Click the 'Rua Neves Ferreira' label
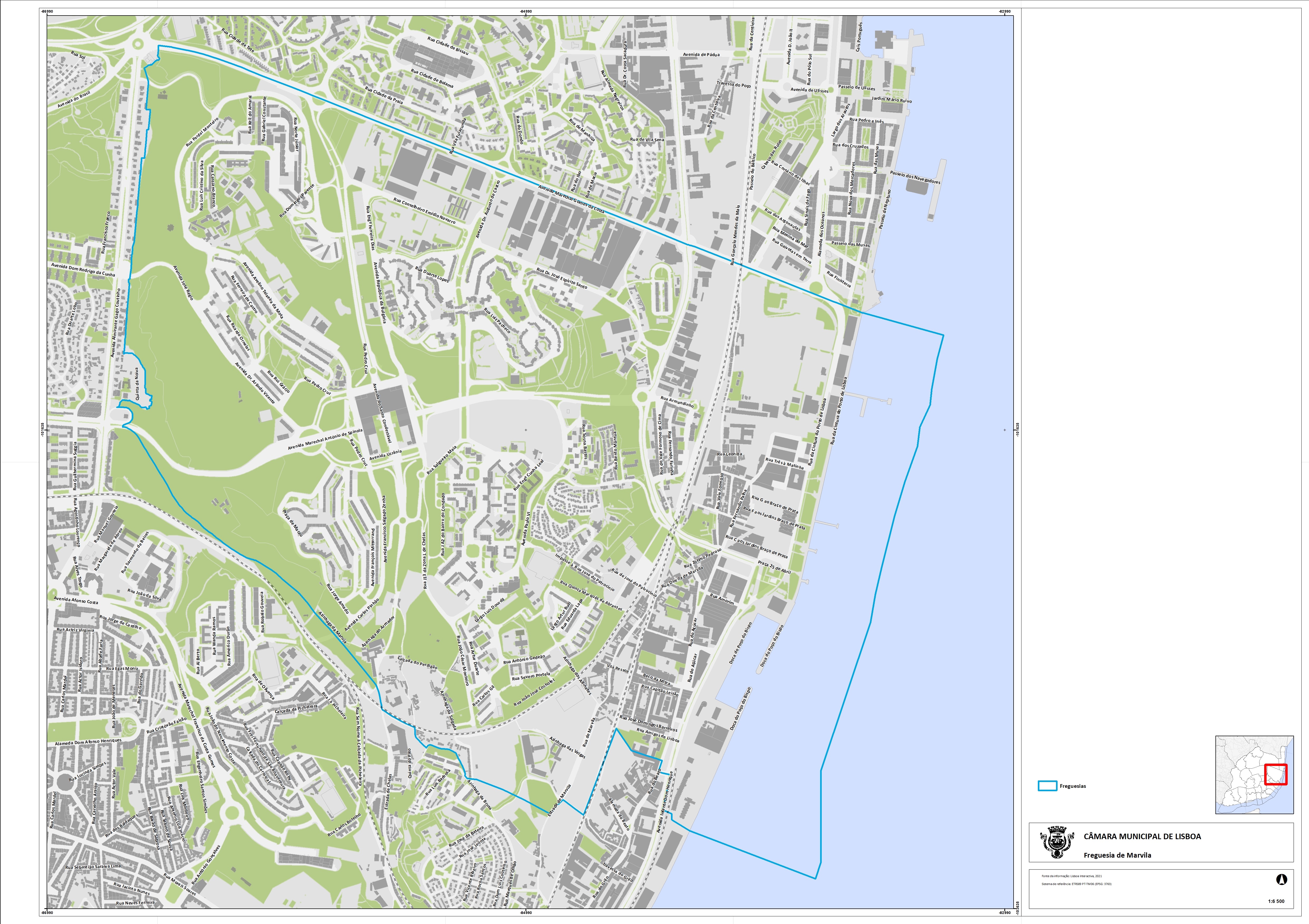The height and width of the screenshot is (924, 1309). (x=135, y=902)
